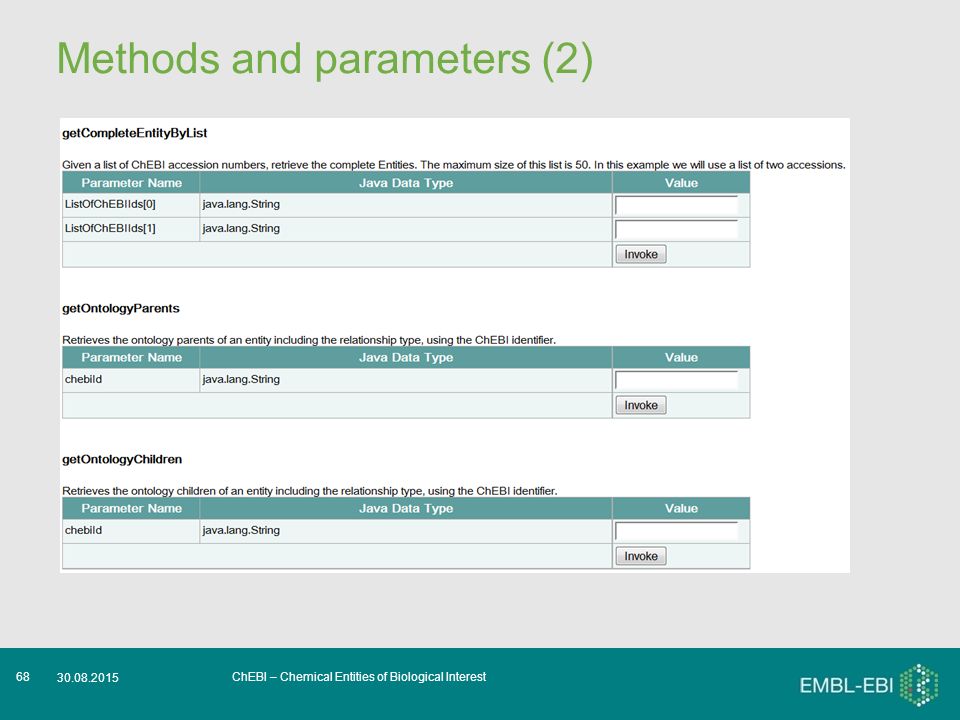Click the ListOfChEBIIds[0] parameter name cell
Viewport: 960px width, 720px height.
pos(131,205)
